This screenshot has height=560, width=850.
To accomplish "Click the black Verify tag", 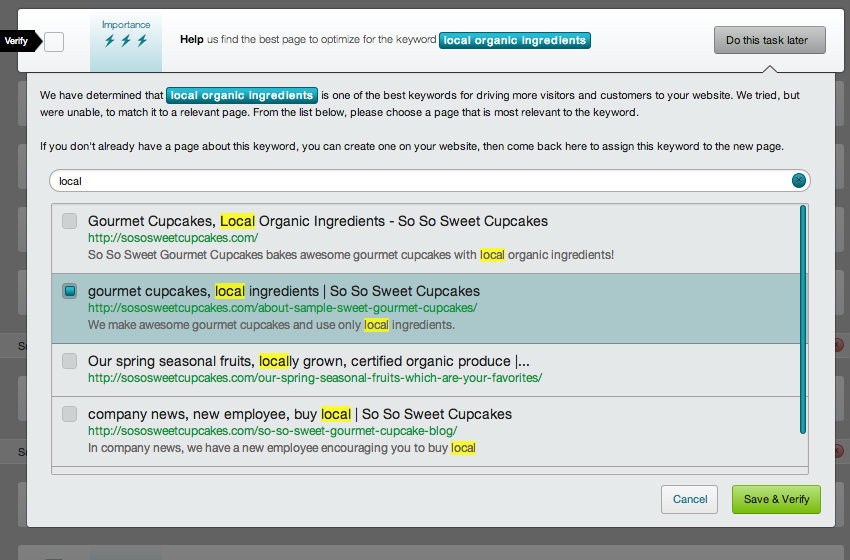I will 21,41.
